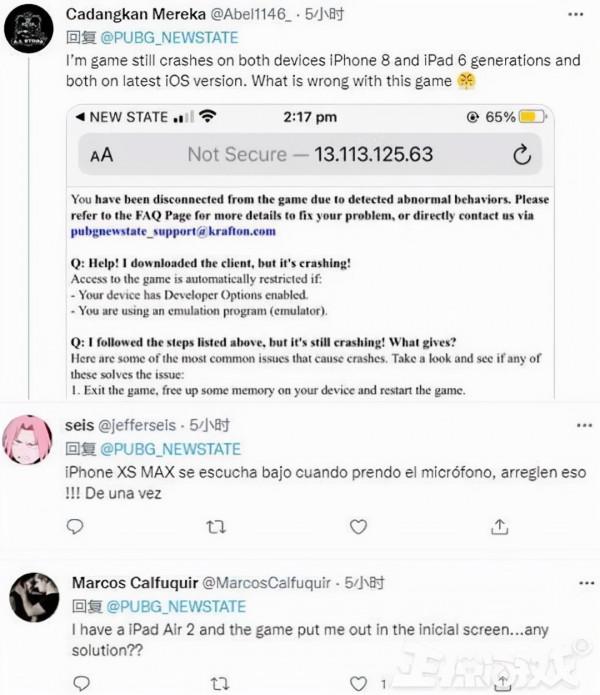Click @PUBG_NEWSTATE mention in seis's reply
Viewport: 600px width, 695px height.
(171, 447)
